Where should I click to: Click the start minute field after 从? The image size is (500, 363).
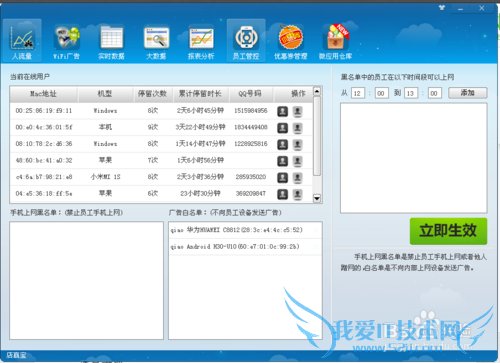click(x=382, y=93)
